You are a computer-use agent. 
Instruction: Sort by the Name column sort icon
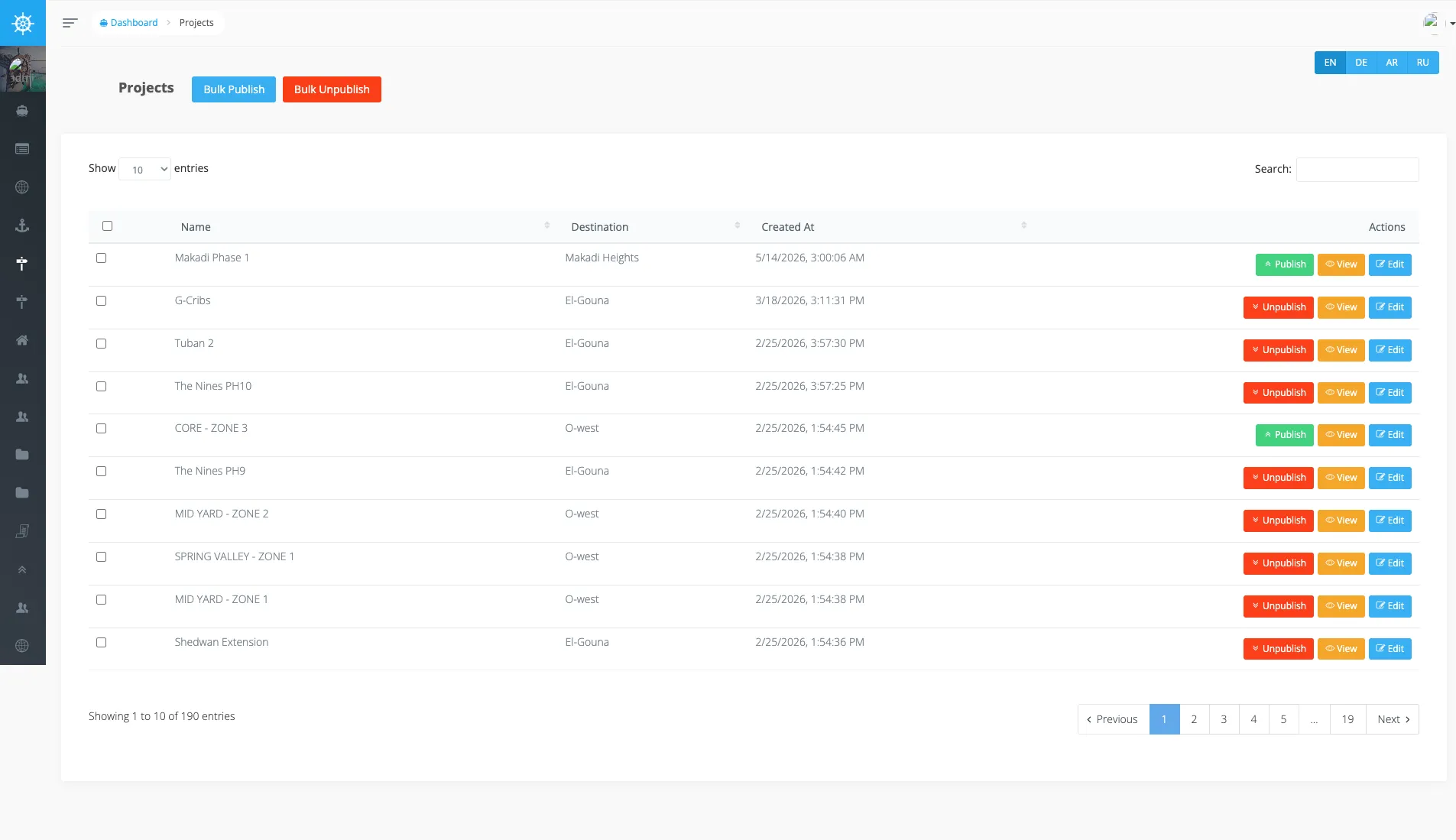(x=547, y=225)
